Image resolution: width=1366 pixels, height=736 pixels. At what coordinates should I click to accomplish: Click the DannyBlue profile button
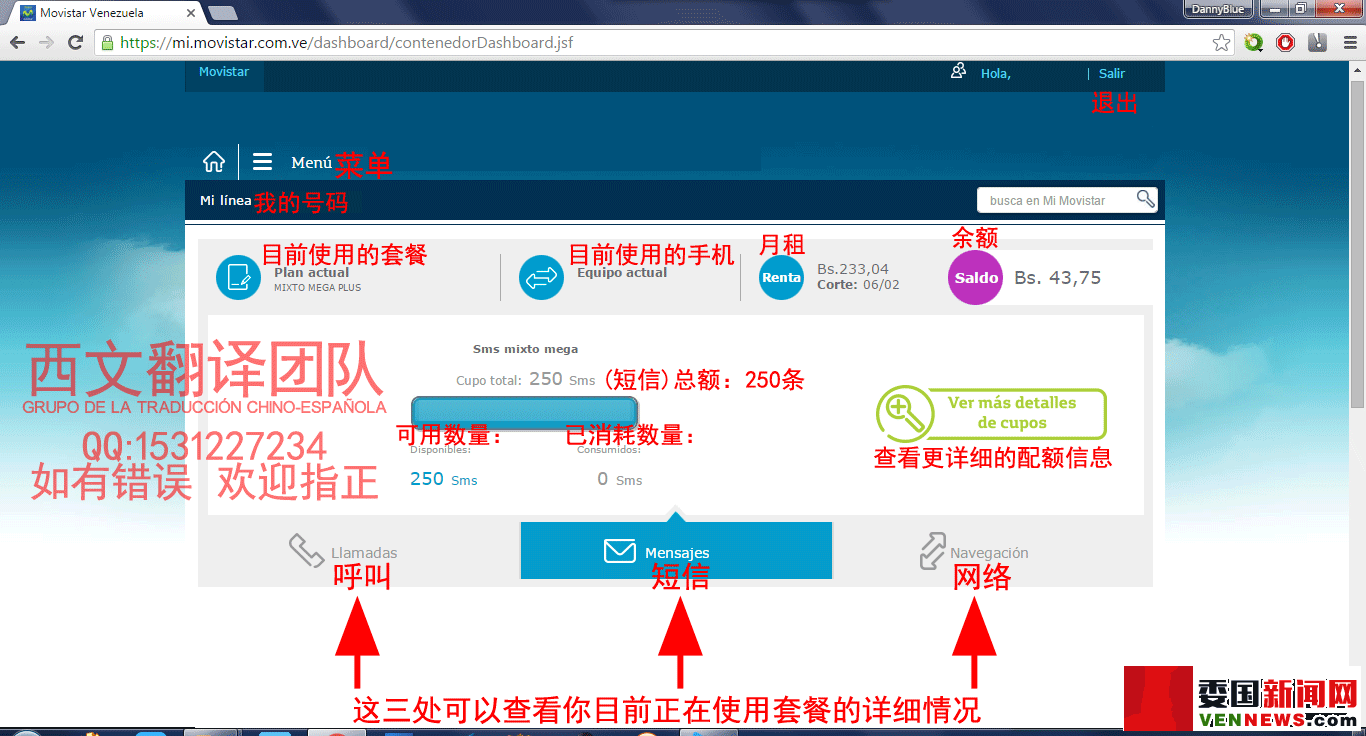click(x=1218, y=9)
